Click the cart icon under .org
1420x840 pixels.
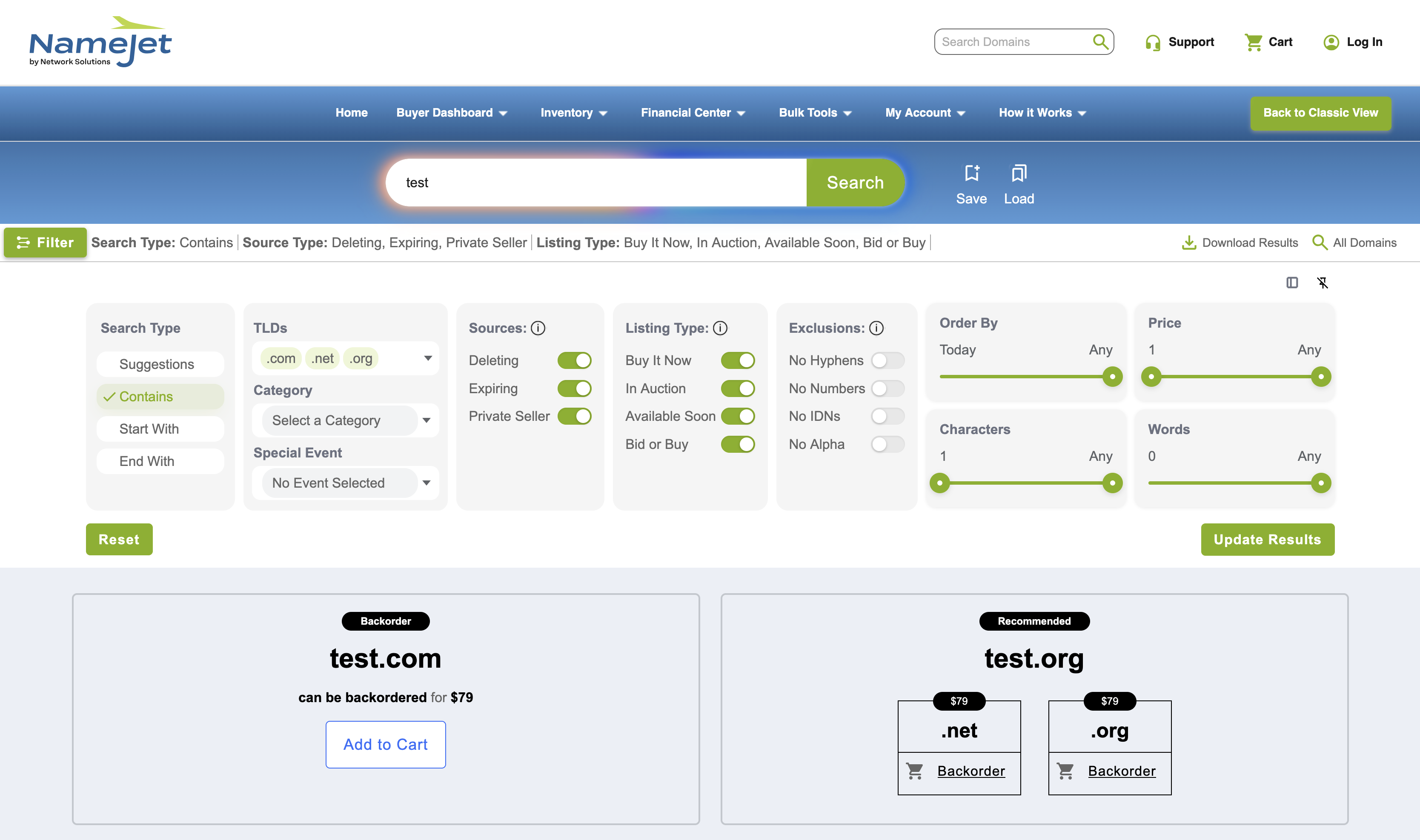(1065, 771)
